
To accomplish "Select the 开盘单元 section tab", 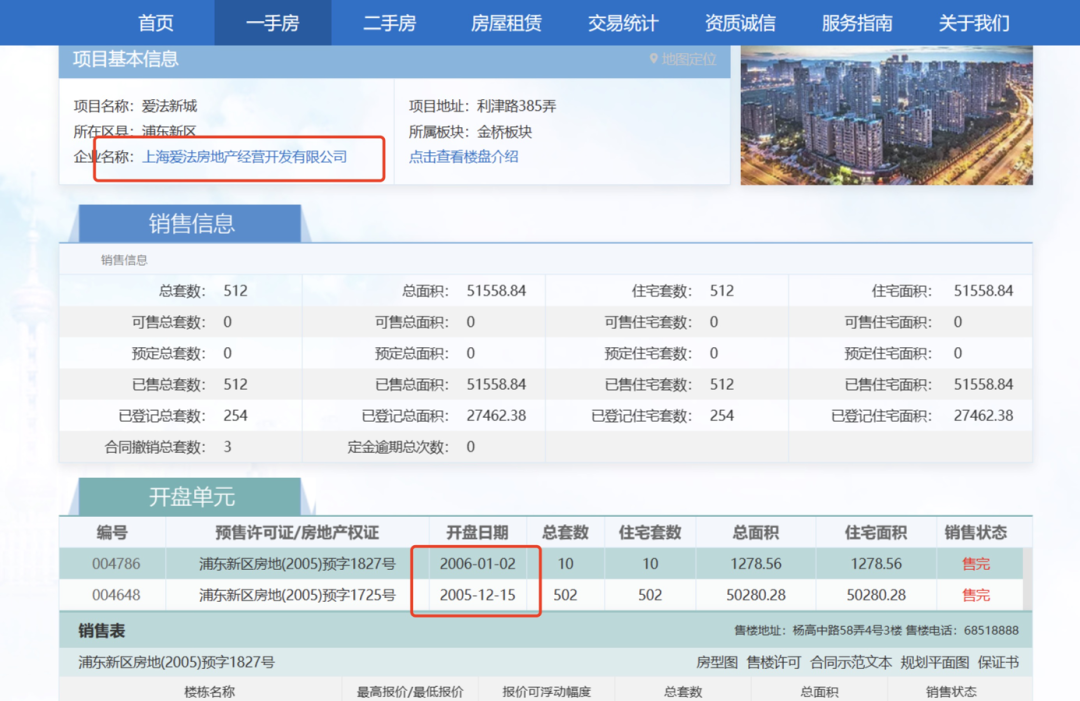I will [x=191, y=496].
